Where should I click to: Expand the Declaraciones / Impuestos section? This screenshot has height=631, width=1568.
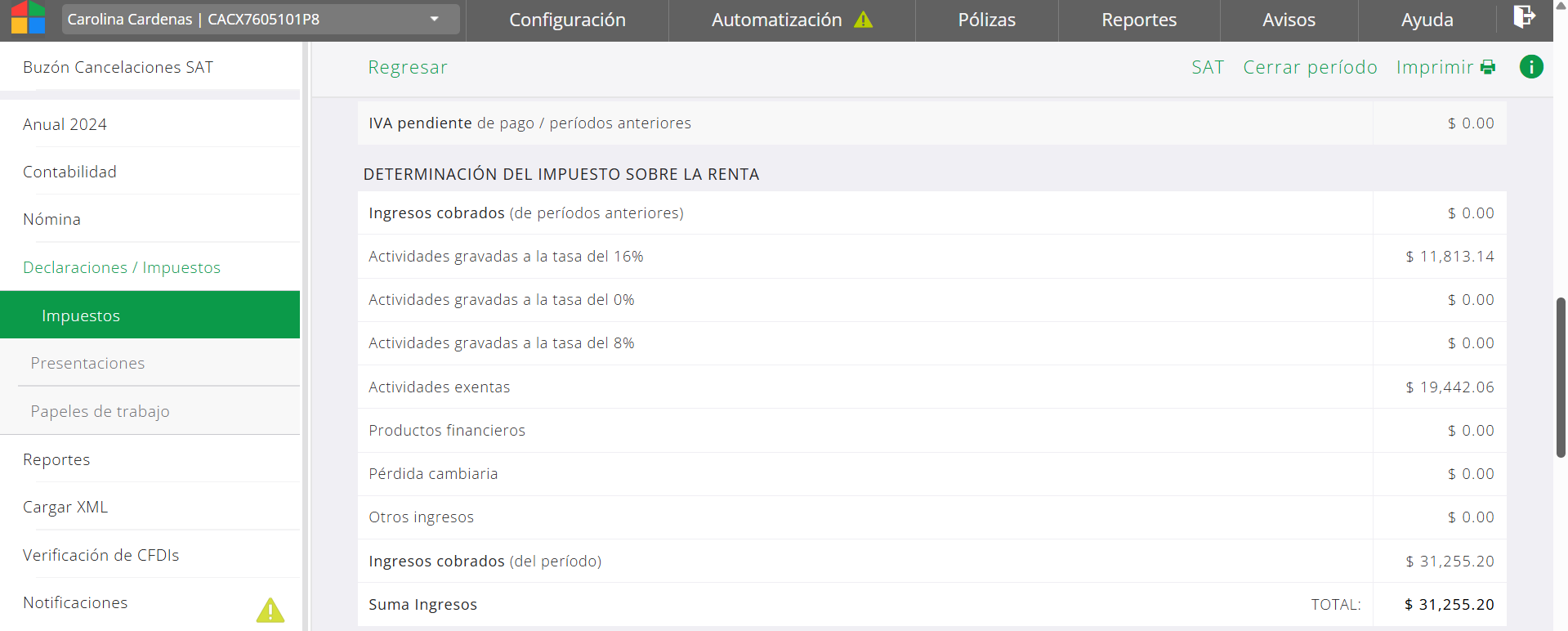coord(122,267)
